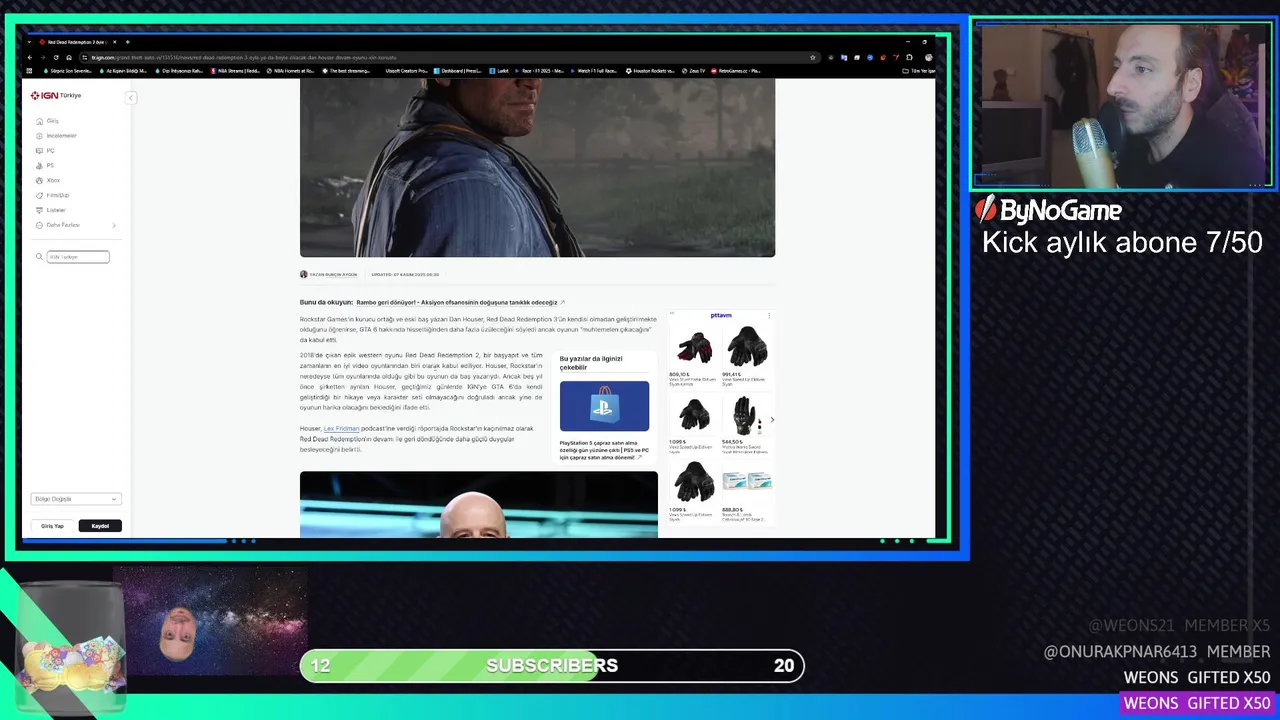Open the NBA Streams Reddit bookmark
The image size is (1280, 720).
click(235, 71)
